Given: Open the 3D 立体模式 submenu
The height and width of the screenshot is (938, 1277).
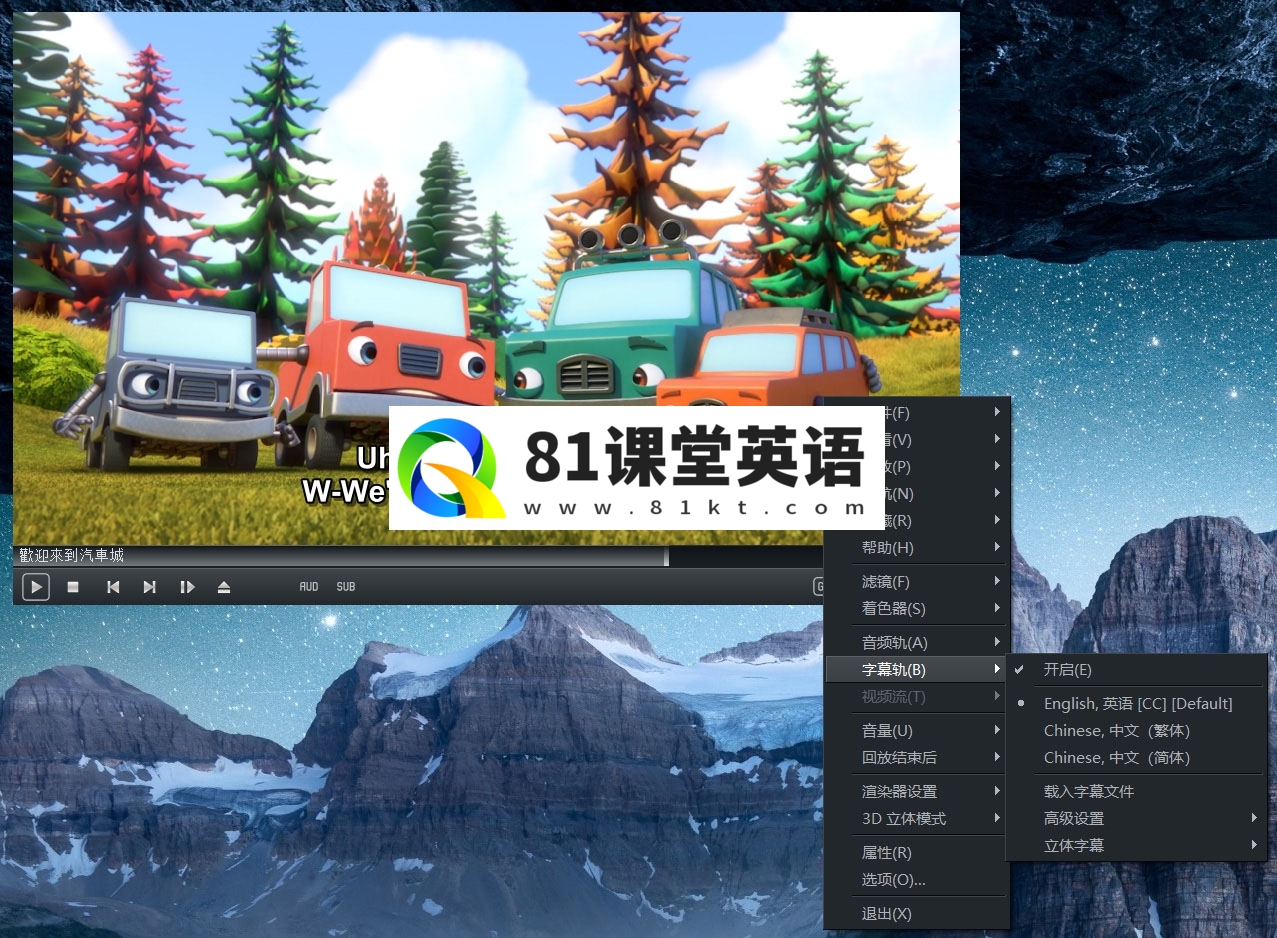Looking at the screenshot, I should [x=917, y=819].
